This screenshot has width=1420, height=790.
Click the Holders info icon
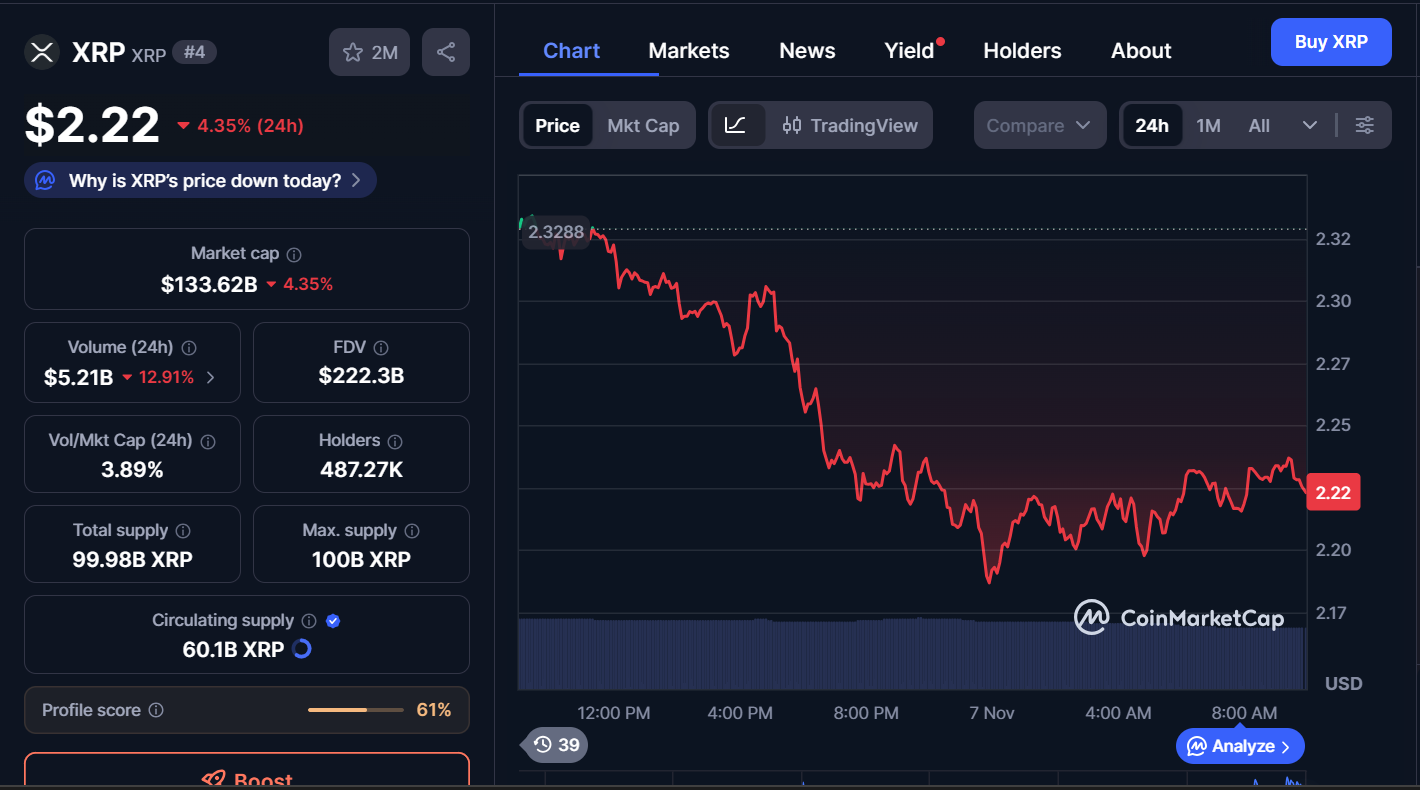click(395, 441)
